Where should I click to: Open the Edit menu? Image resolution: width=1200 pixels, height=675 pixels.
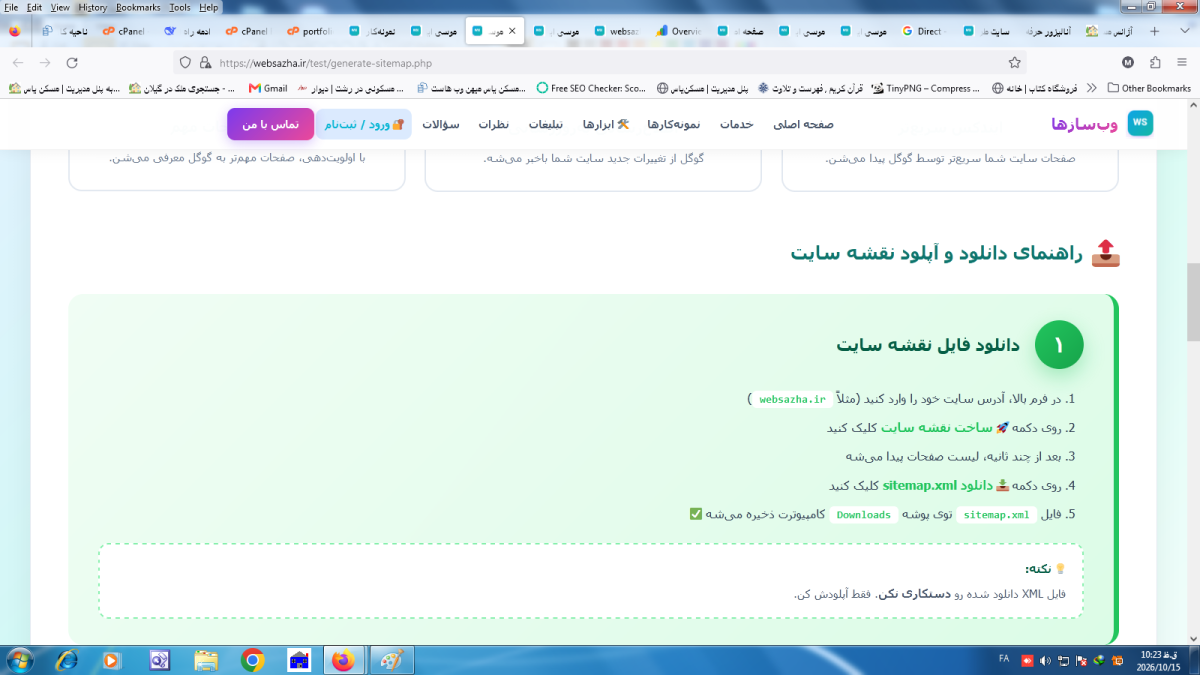pos(34,7)
